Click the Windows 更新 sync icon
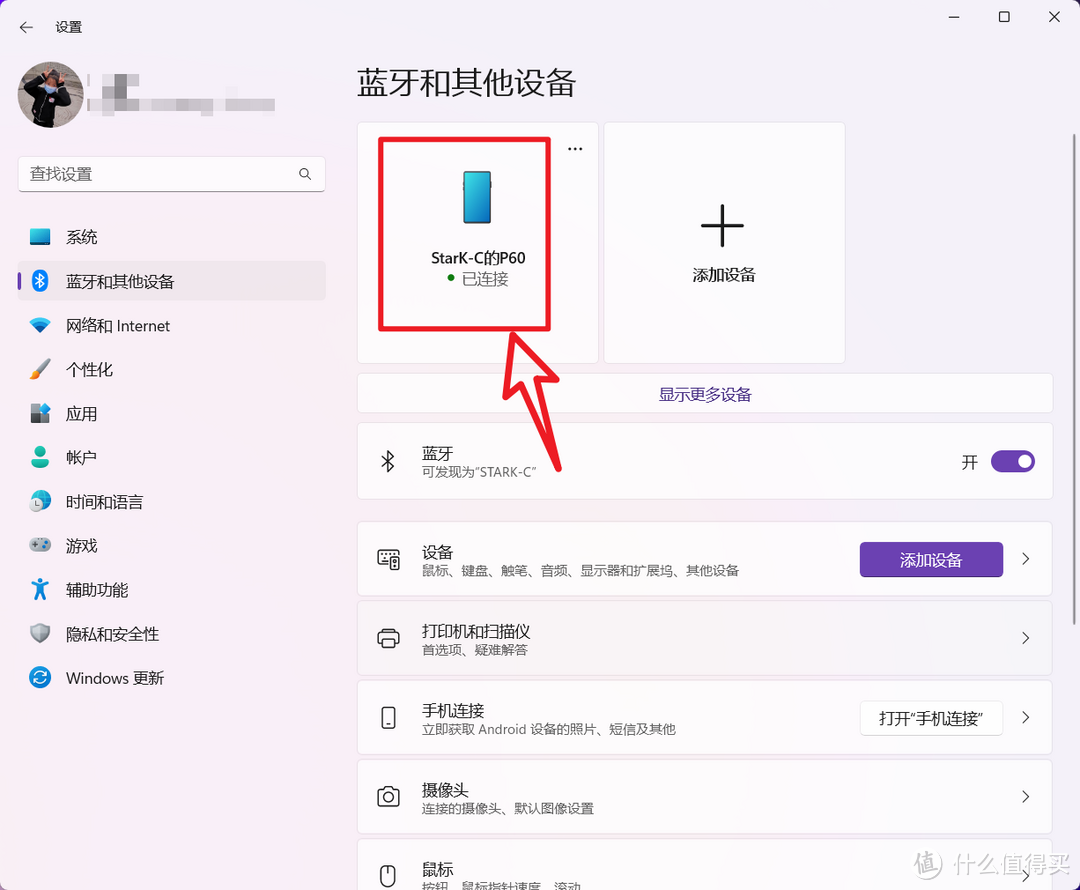The width and height of the screenshot is (1080, 890). 40,677
